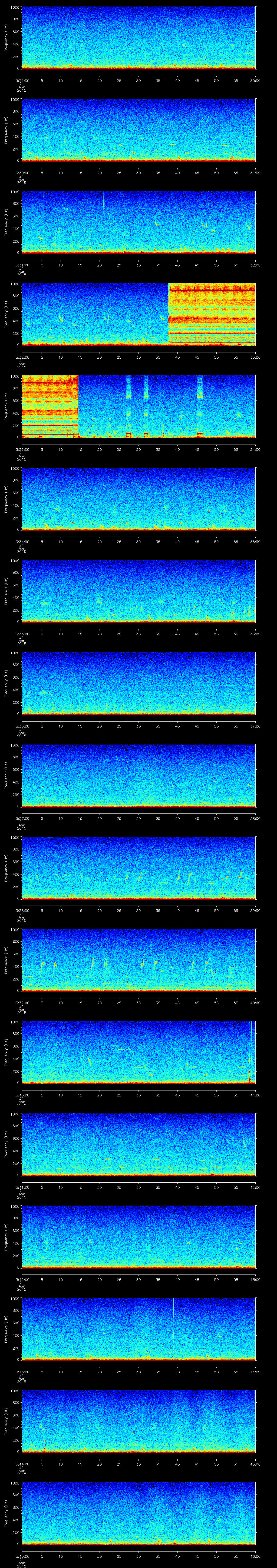Image resolution: width=277 pixels, height=1568 pixels.
Task: Click the 34:00 end label on the 3:33:00 row
Action: click(255, 449)
